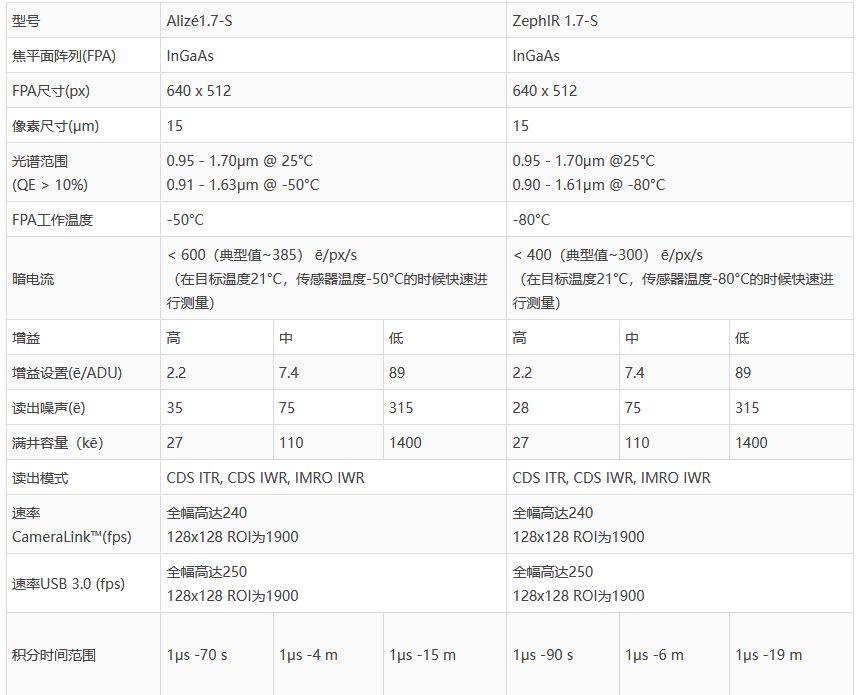Click the 1μs -6 m integration time cell
The height and width of the screenshot is (695, 863).
[655, 655]
